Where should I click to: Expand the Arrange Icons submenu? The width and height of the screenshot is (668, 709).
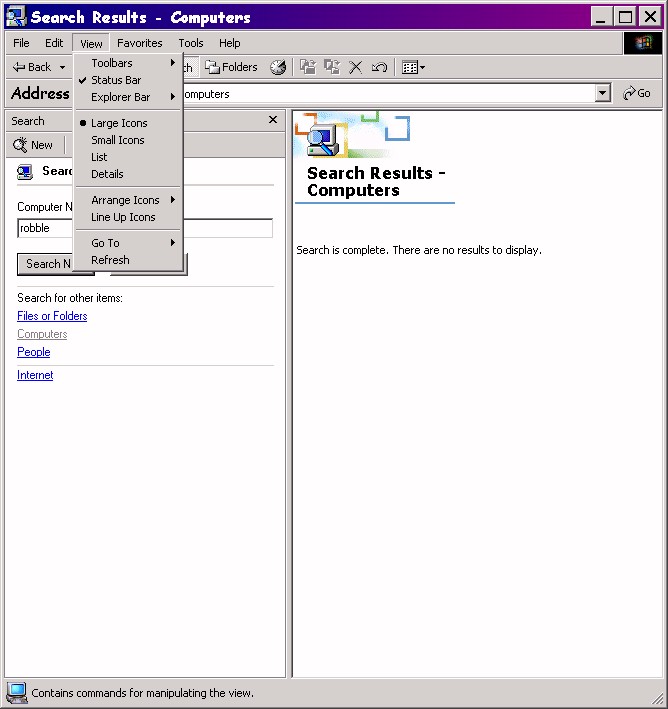point(128,200)
